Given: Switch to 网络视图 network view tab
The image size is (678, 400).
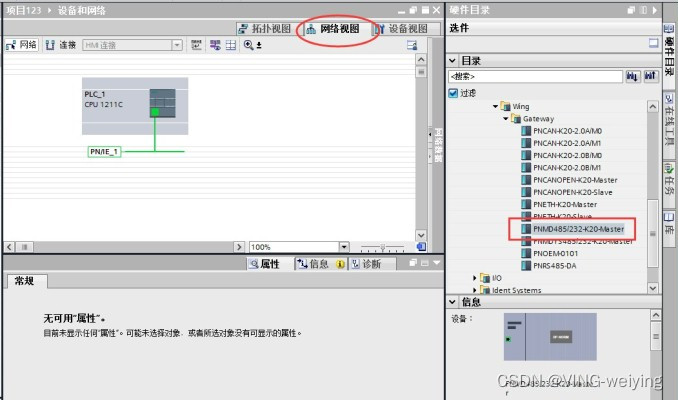Looking at the screenshot, I should [x=333, y=29].
